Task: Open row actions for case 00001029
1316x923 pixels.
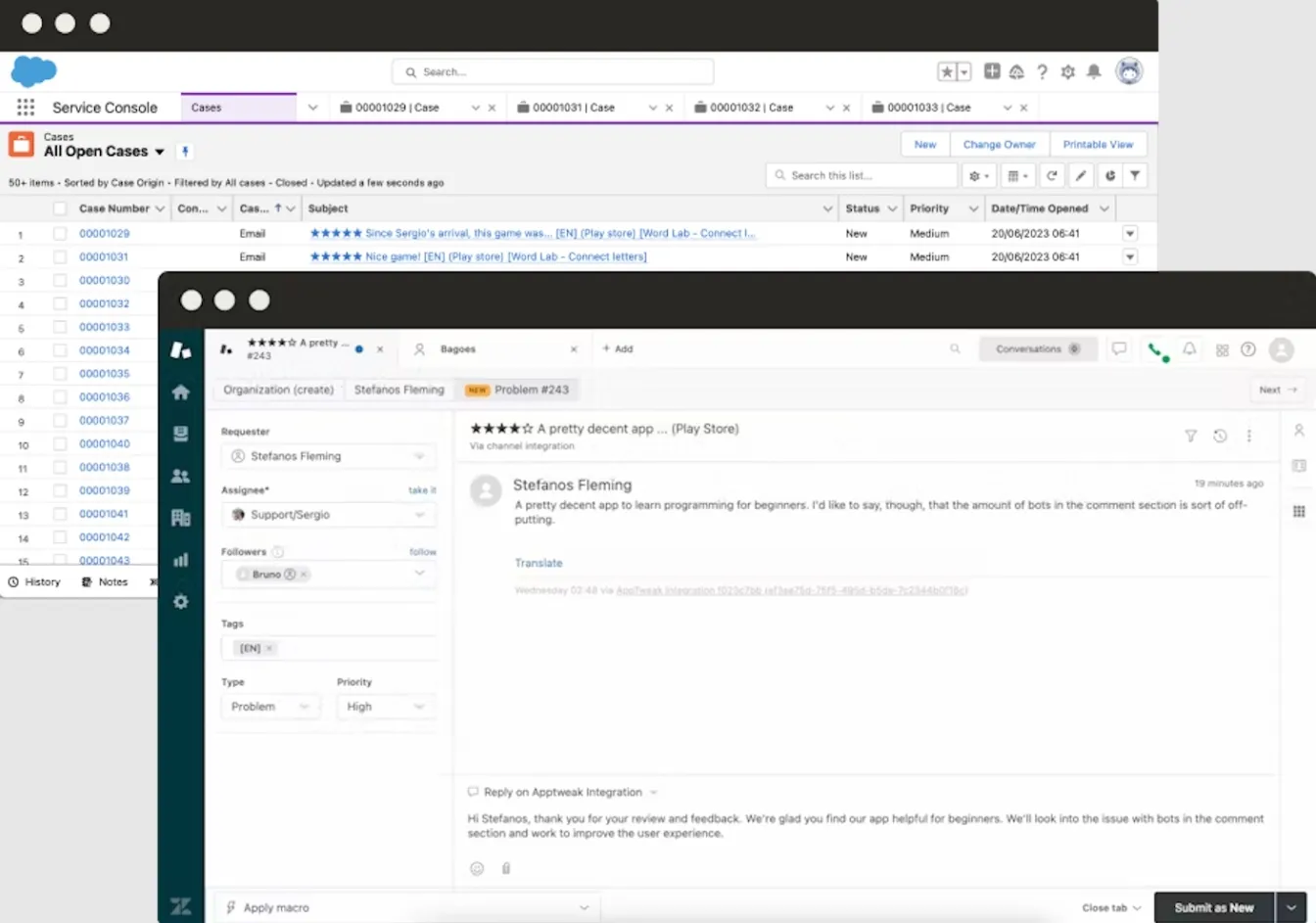Action: point(1130,234)
